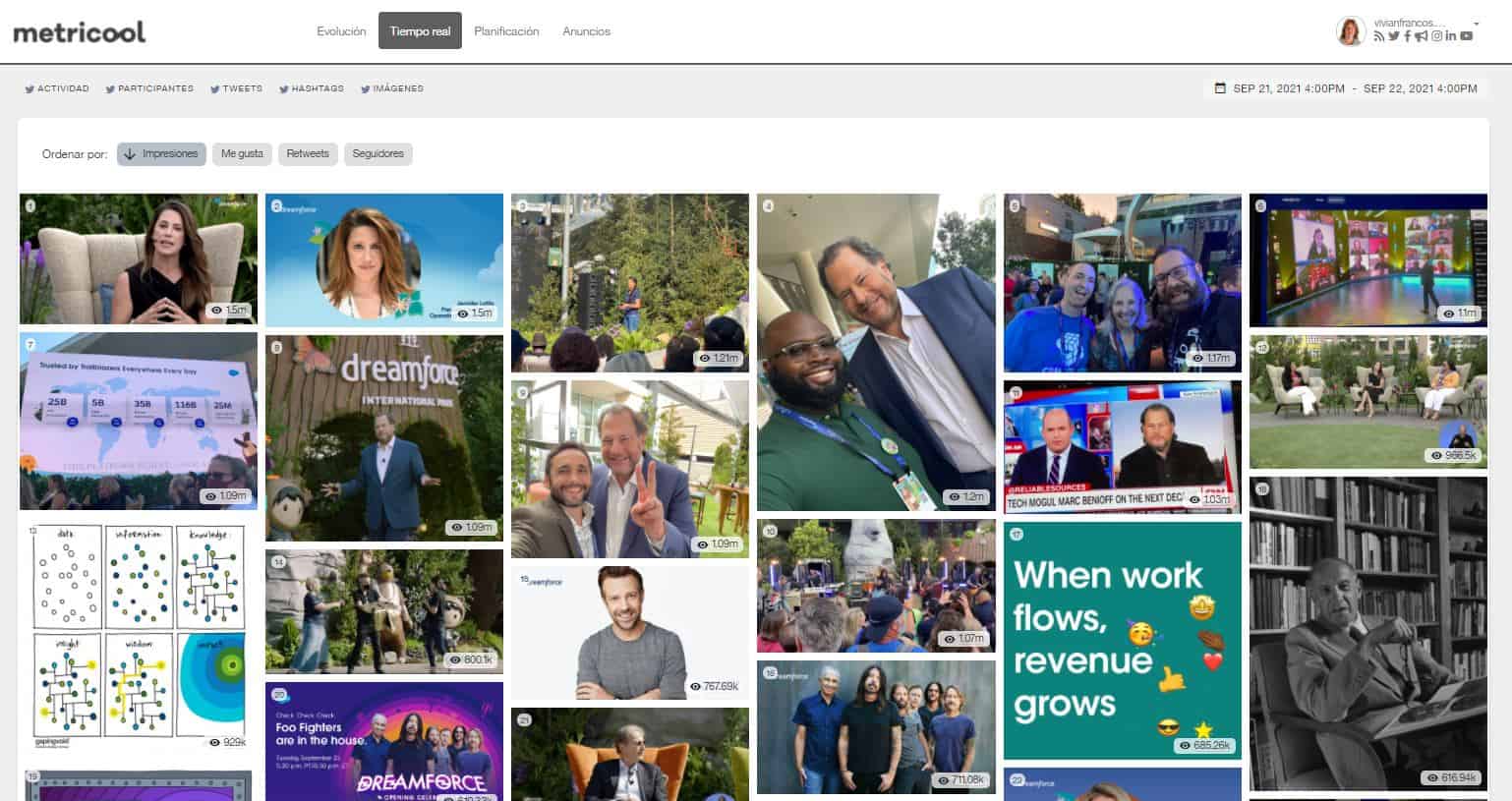Click the 1.2m impressions count on image 4
Screen dimensions: 1512x801
(x=964, y=497)
